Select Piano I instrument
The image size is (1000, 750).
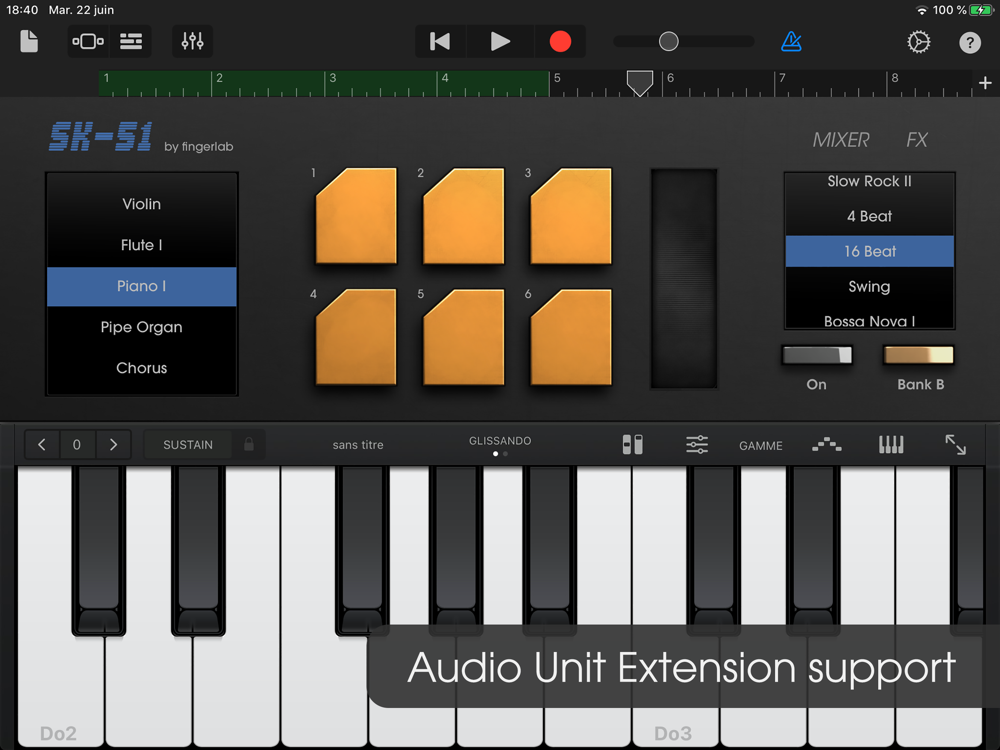[142, 286]
